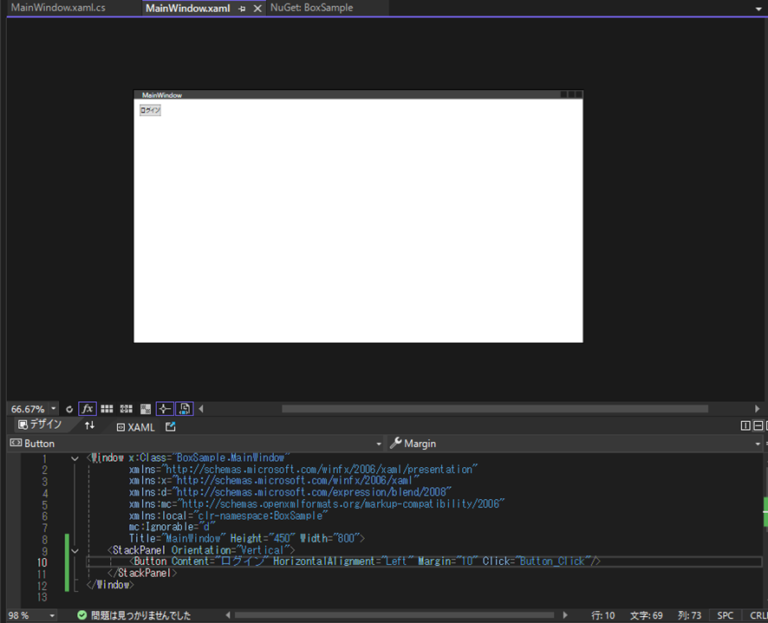Select the デザイン (Design) pane tab

tap(40, 426)
